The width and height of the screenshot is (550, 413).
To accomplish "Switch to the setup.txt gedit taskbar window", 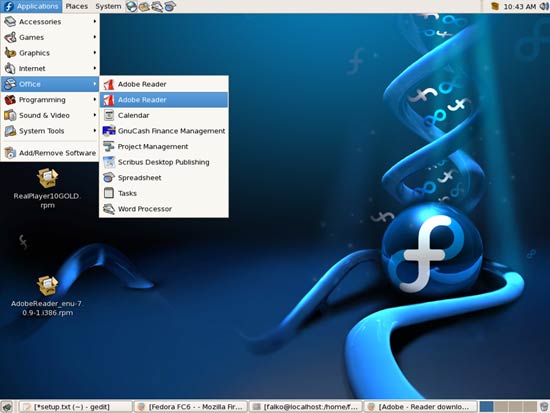I will [x=76, y=407].
